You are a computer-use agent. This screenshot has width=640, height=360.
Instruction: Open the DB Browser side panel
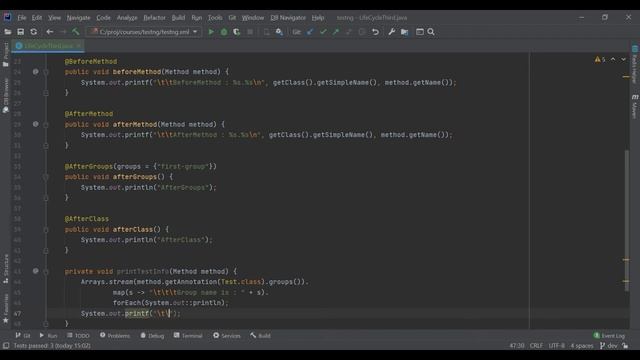5,96
